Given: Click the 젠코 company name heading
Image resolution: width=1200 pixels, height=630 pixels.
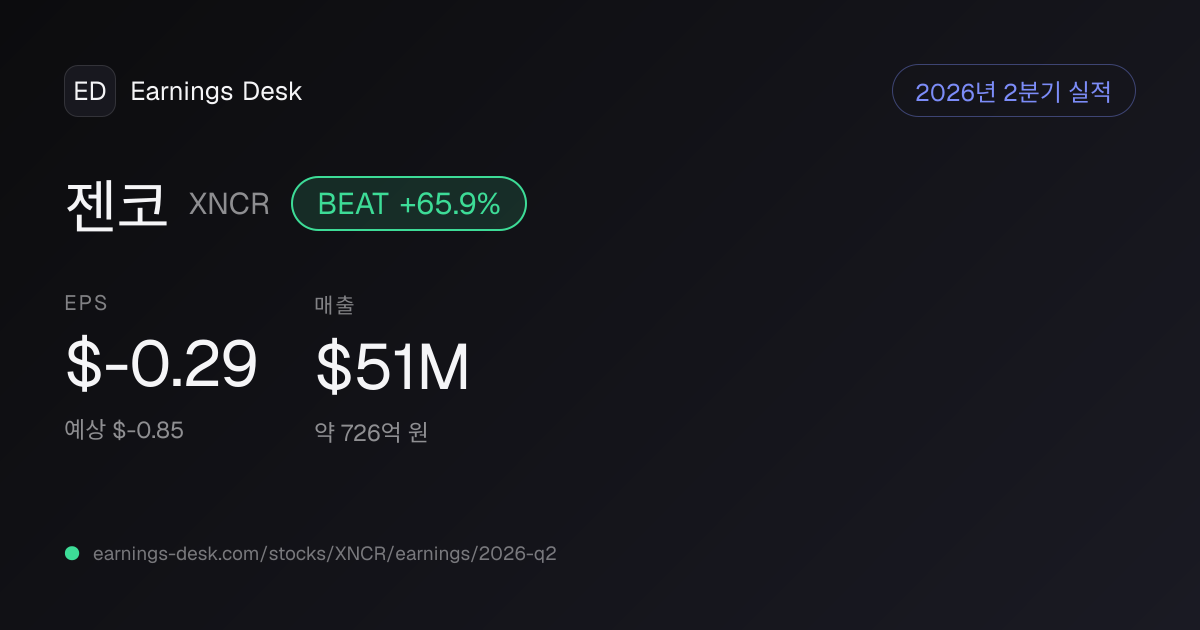Looking at the screenshot, I should coord(117,204).
